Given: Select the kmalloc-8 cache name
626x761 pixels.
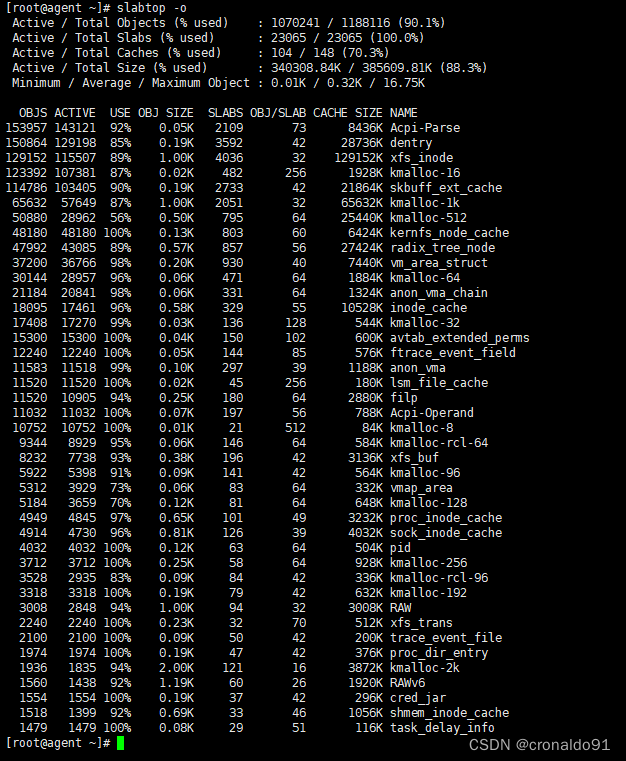Looking at the screenshot, I should [x=421, y=429].
